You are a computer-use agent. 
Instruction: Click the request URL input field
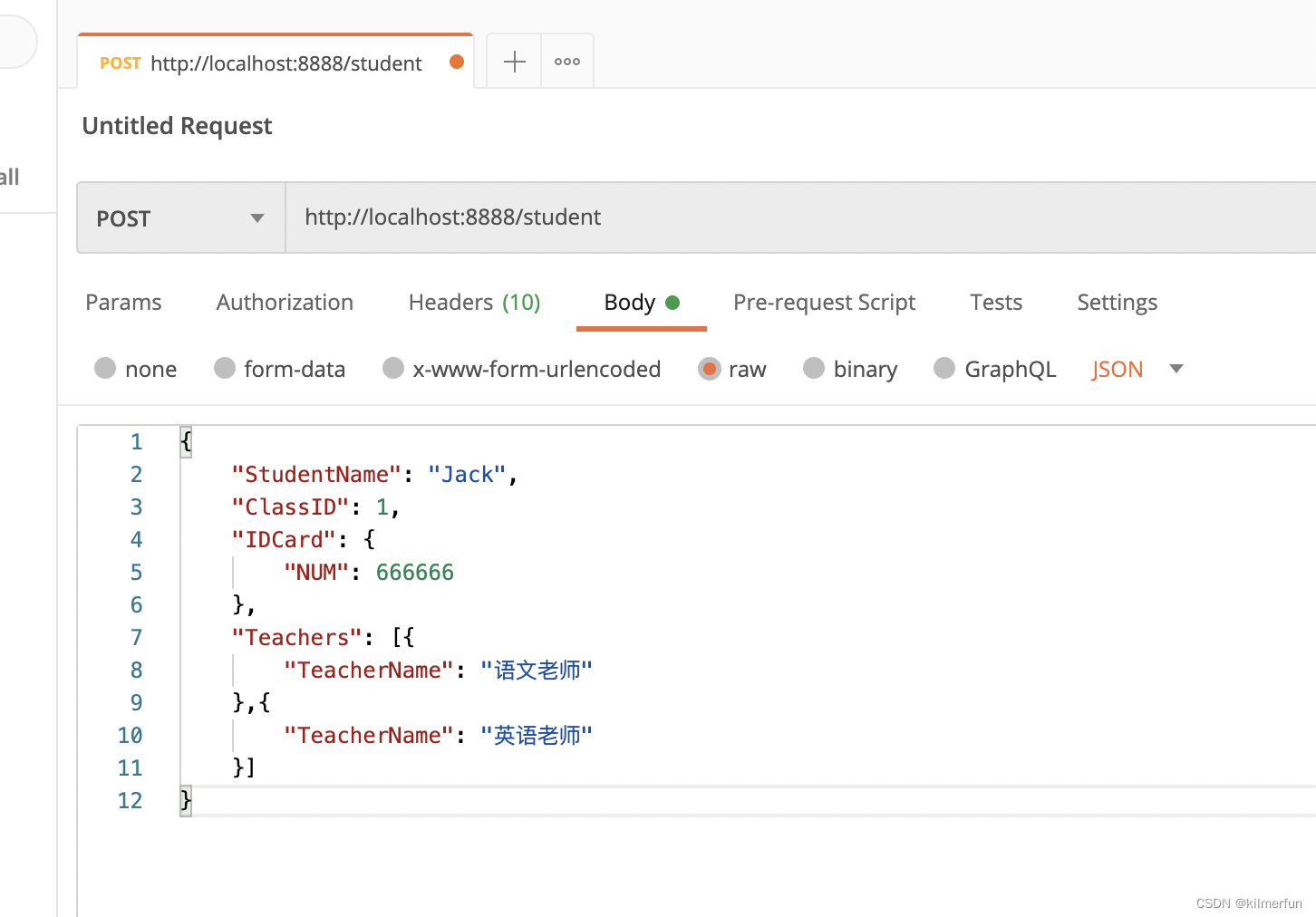801,217
